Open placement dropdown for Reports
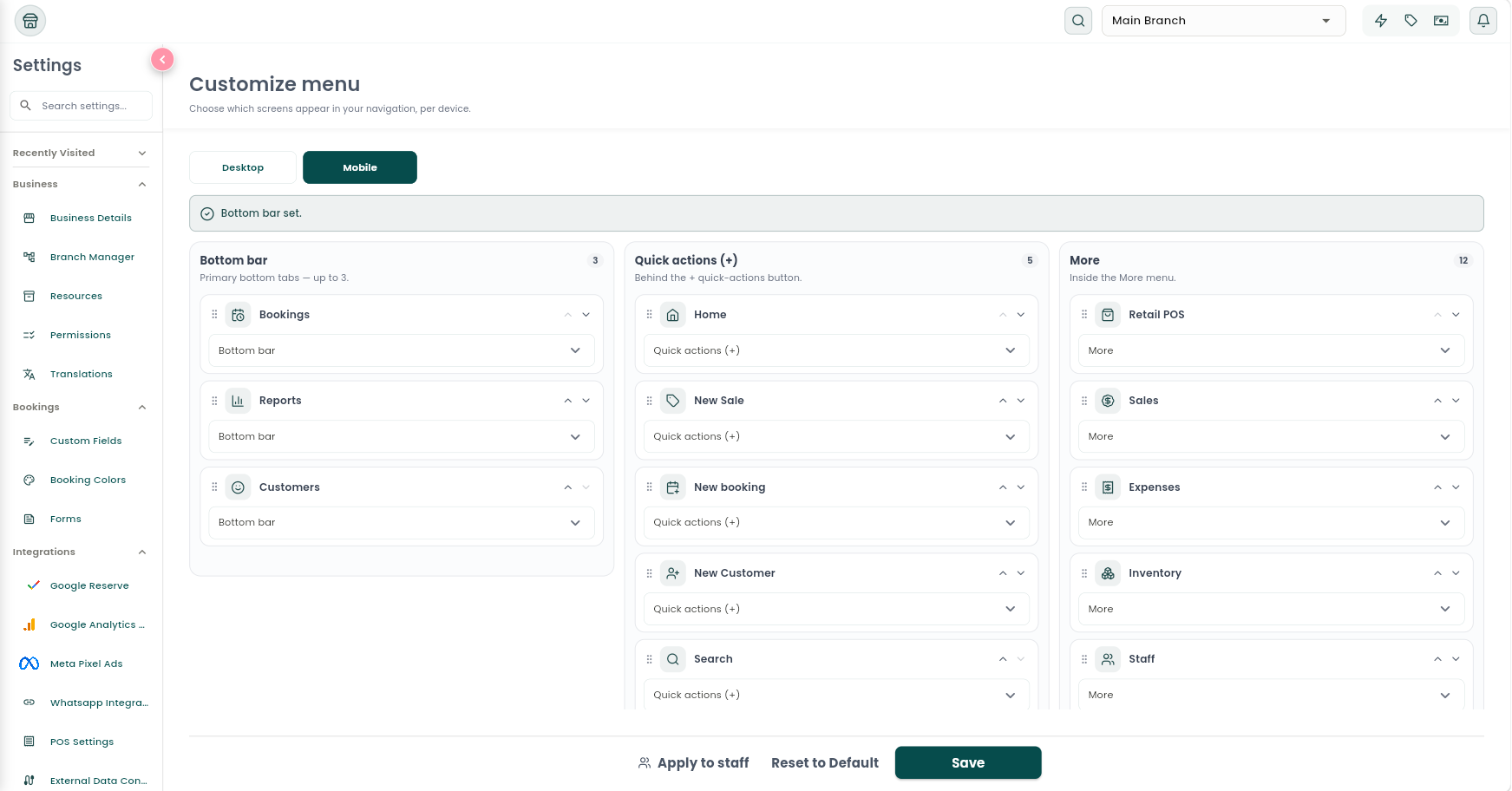1512x791 pixels. pos(402,436)
